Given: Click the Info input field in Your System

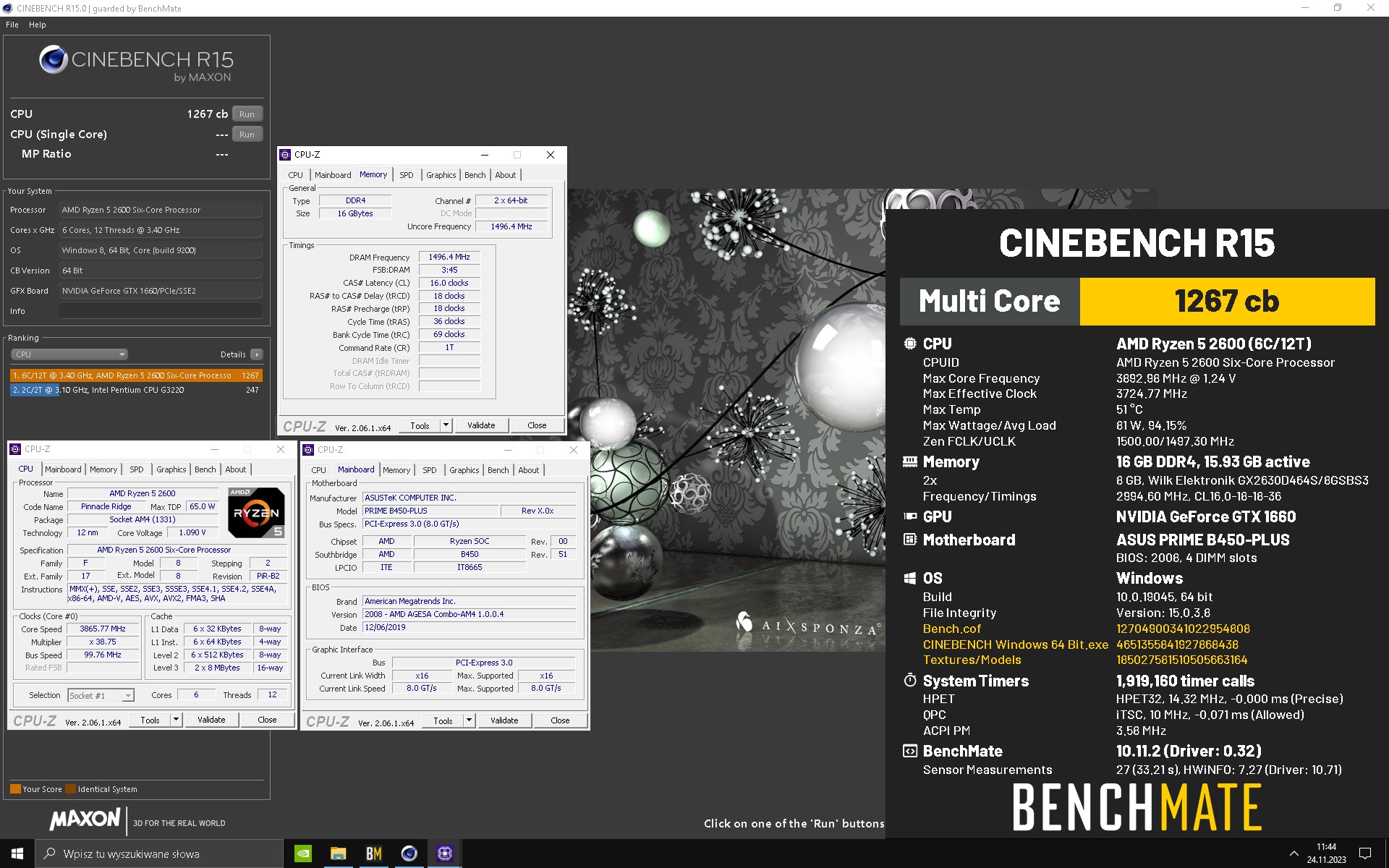Looking at the screenshot, I should coord(161,311).
